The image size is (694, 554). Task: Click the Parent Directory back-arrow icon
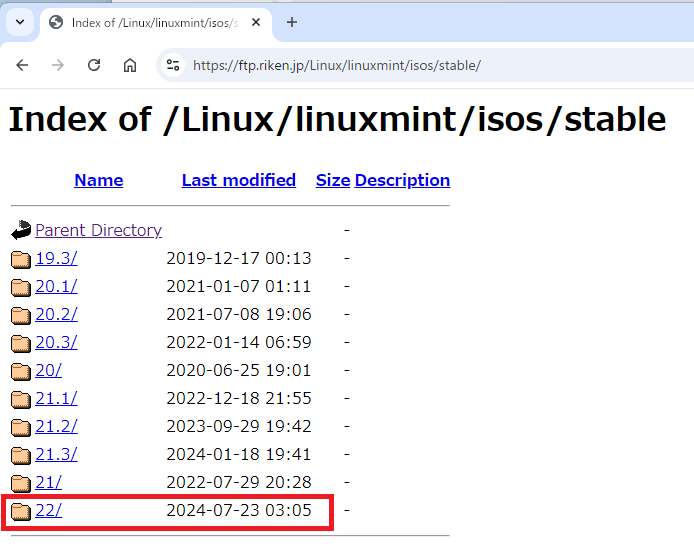(21, 231)
